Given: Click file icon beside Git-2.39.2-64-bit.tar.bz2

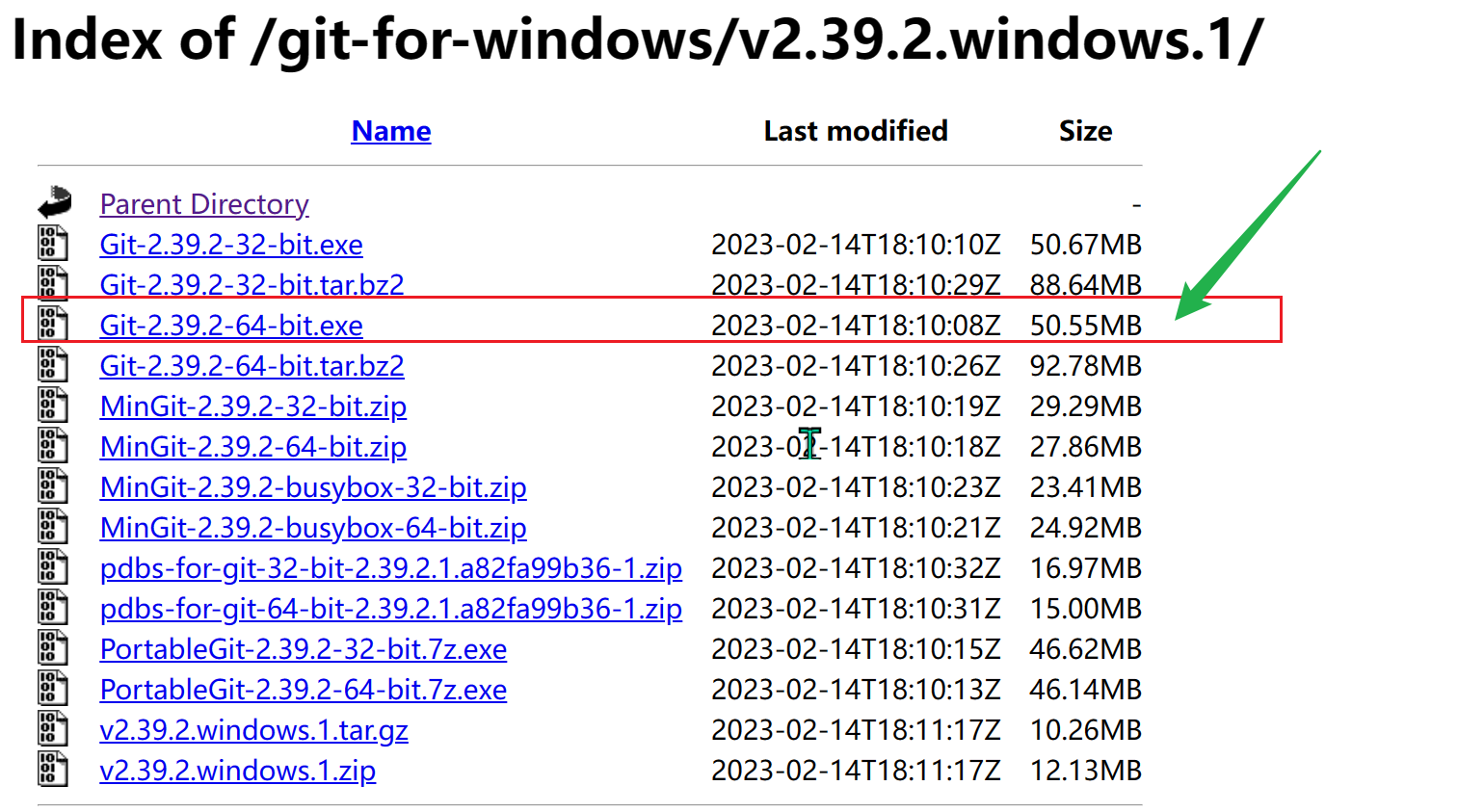Looking at the screenshot, I should (x=53, y=364).
